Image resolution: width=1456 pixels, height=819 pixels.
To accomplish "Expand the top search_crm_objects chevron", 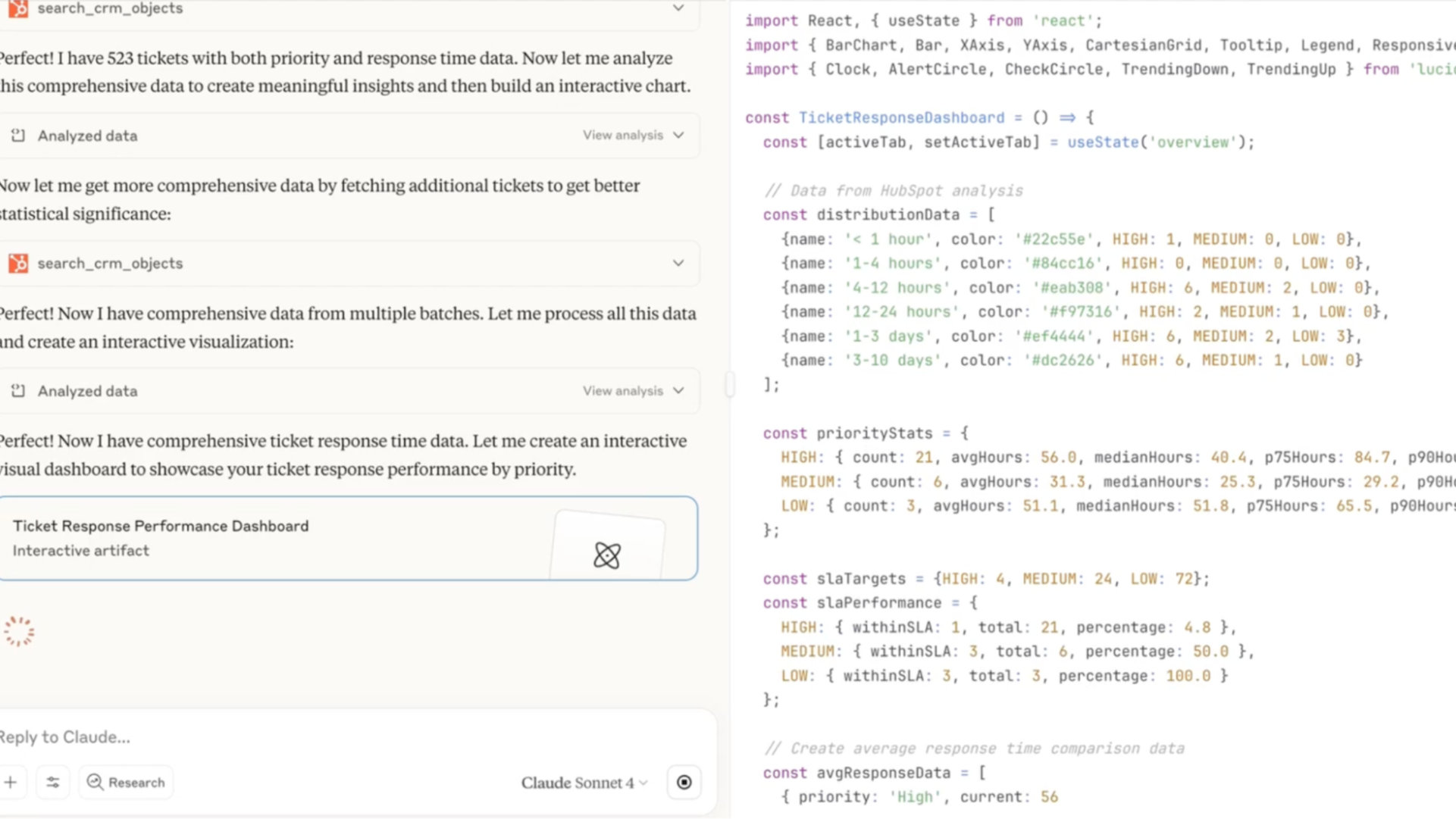I will point(678,8).
